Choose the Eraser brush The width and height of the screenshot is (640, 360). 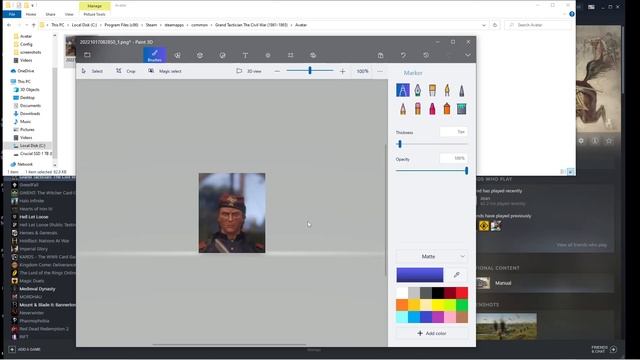418,109
